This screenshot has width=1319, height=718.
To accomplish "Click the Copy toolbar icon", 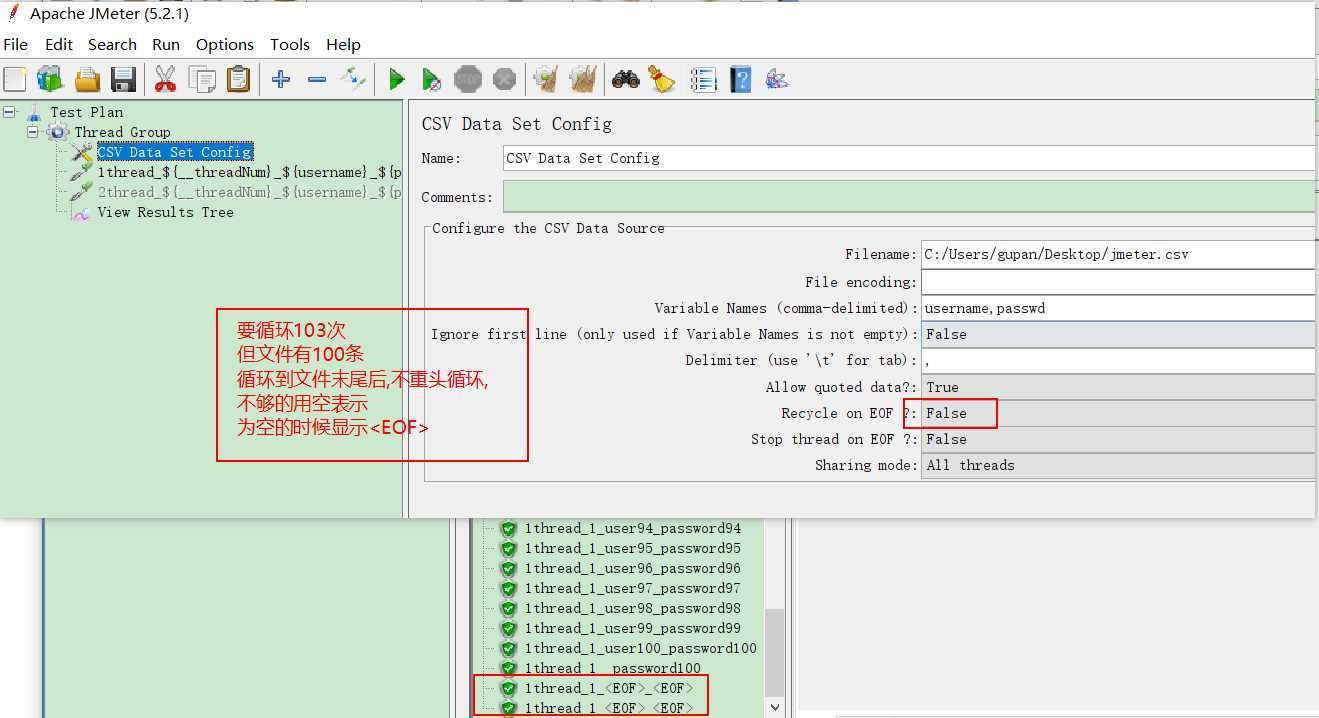I will click(202, 79).
